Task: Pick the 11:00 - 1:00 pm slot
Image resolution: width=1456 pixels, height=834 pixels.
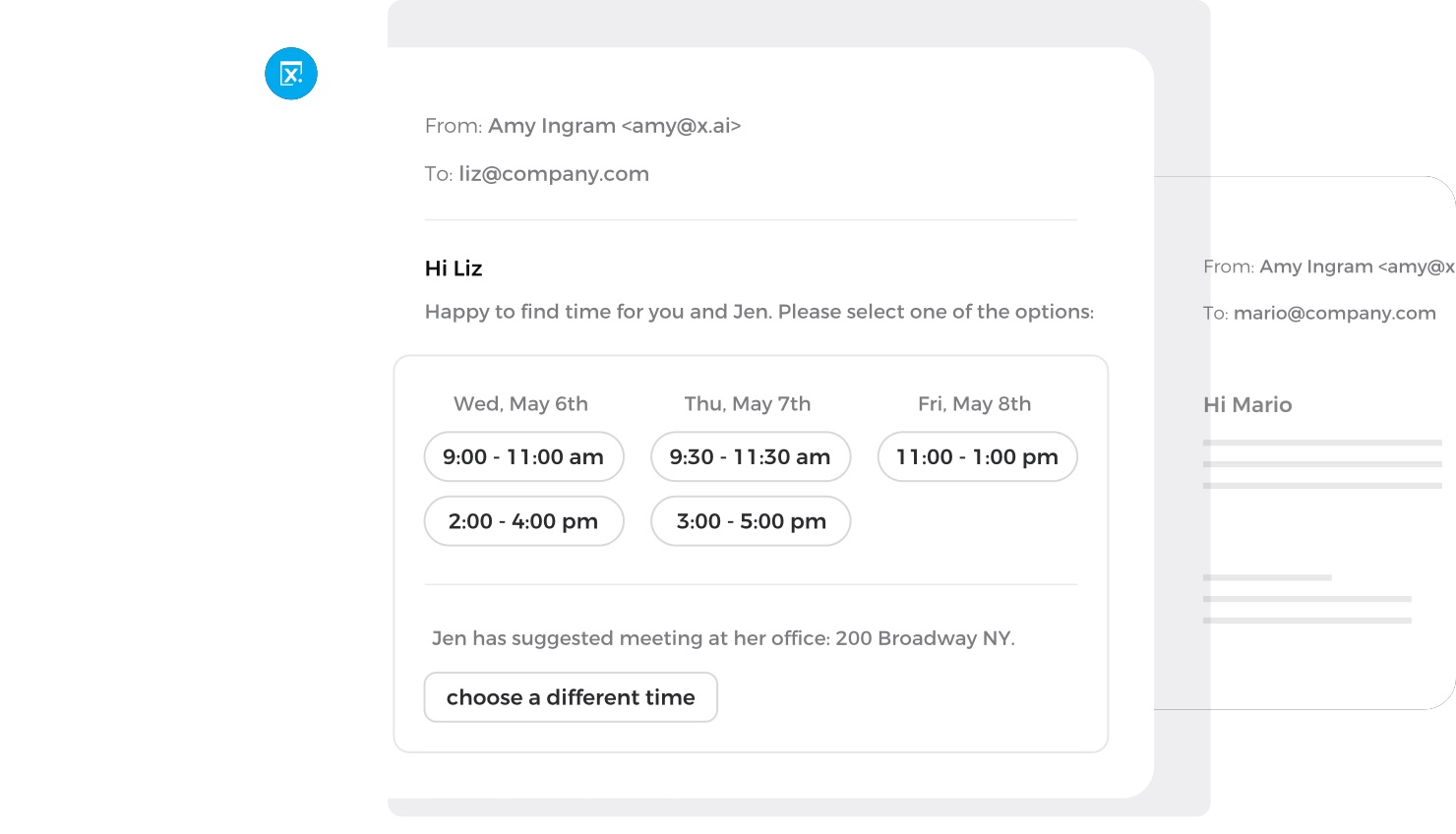Action: pyautogui.click(x=977, y=456)
